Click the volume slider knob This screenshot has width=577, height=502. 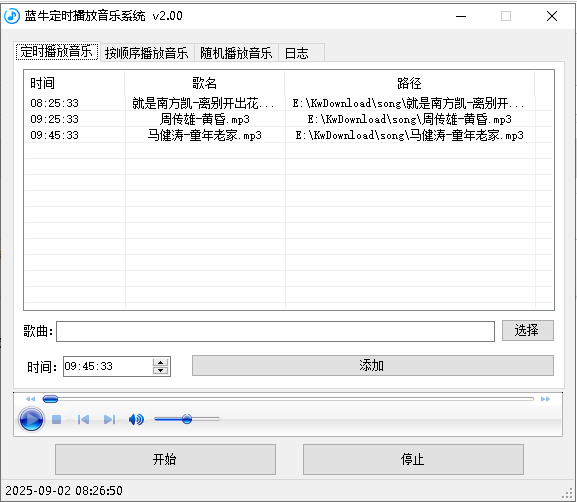187,419
